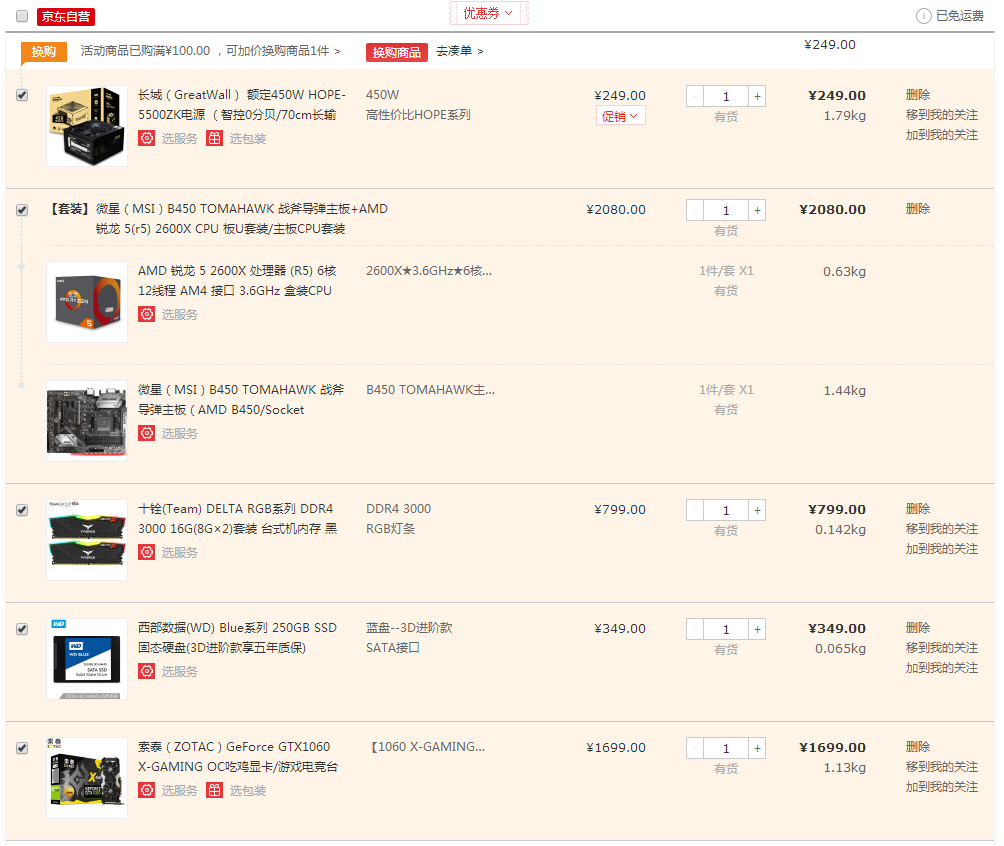This screenshot has height=846, width=1004.
Task: Uncheck the Team DELTA RGB DDR4 memory item
Action: pos(22,510)
